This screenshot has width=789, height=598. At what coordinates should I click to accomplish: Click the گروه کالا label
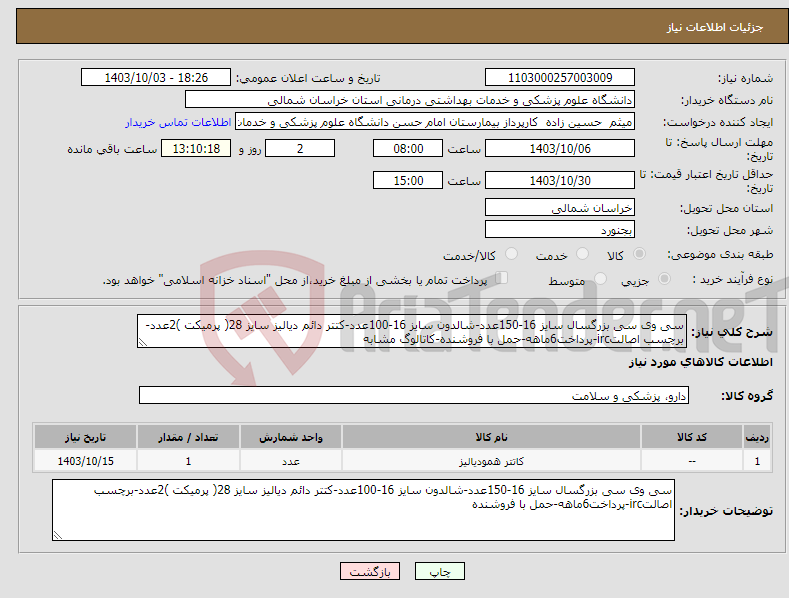[x=747, y=396]
